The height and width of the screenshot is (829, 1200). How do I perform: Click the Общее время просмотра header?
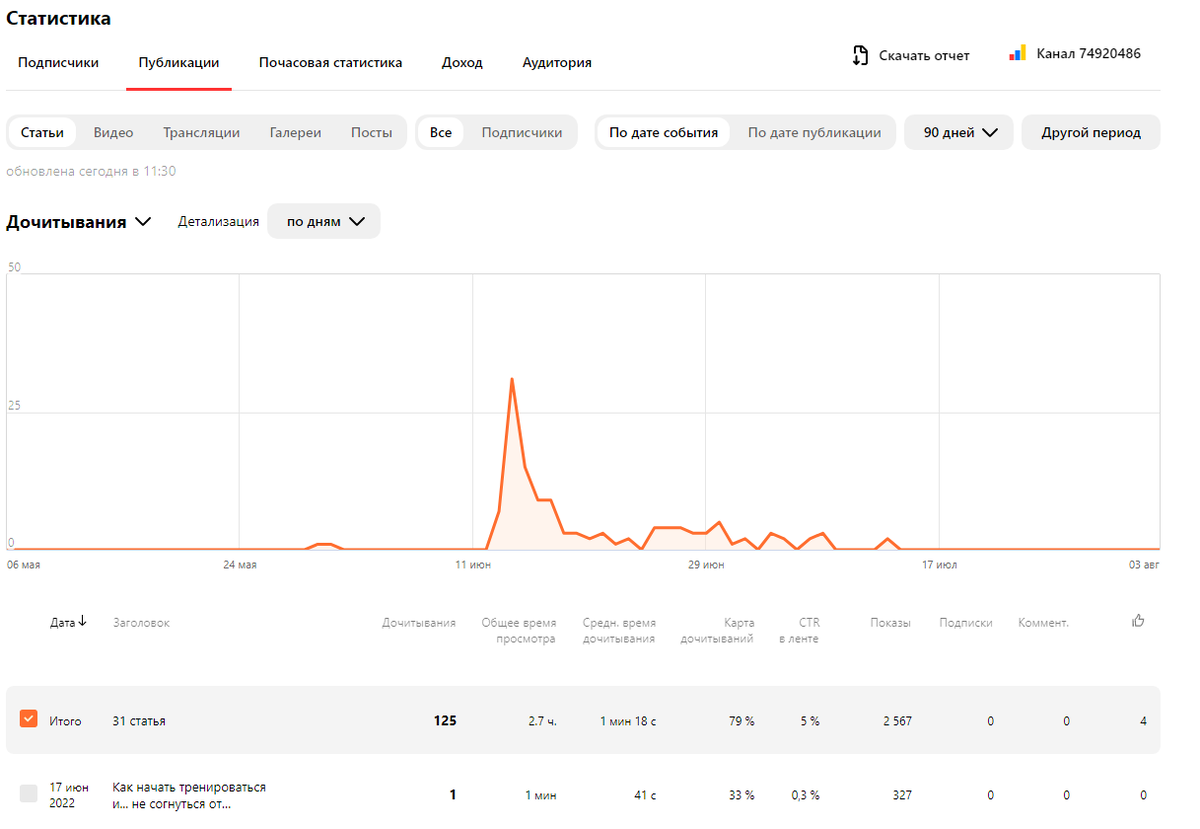pyautogui.click(x=519, y=630)
